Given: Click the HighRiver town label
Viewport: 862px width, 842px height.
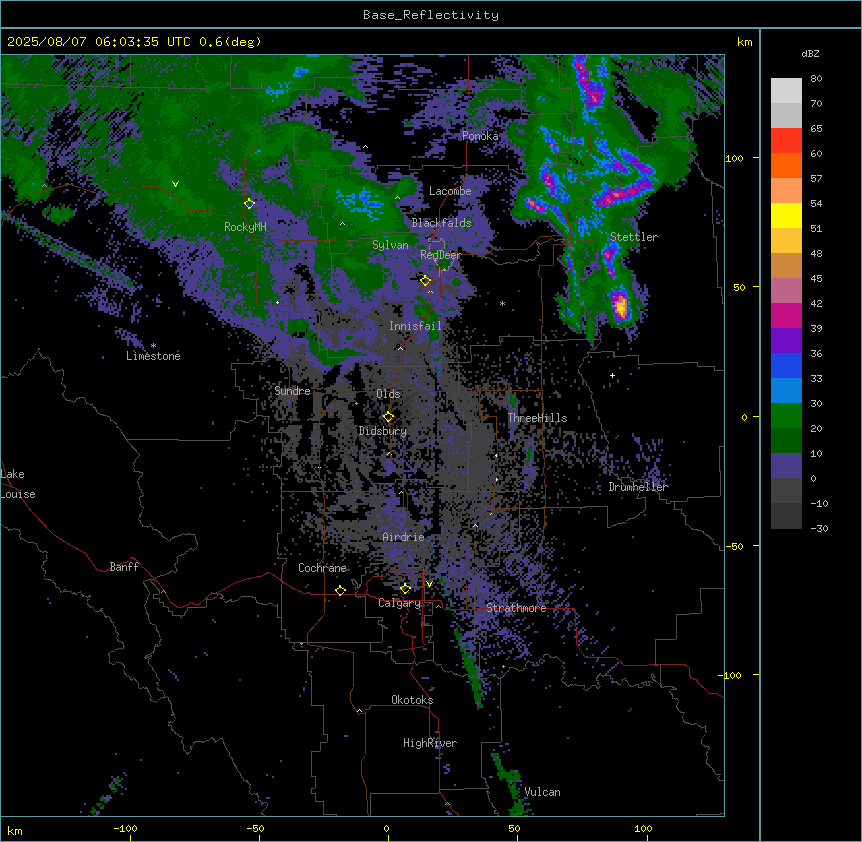Looking at the screenshot, I should click(x=430, y=743).
